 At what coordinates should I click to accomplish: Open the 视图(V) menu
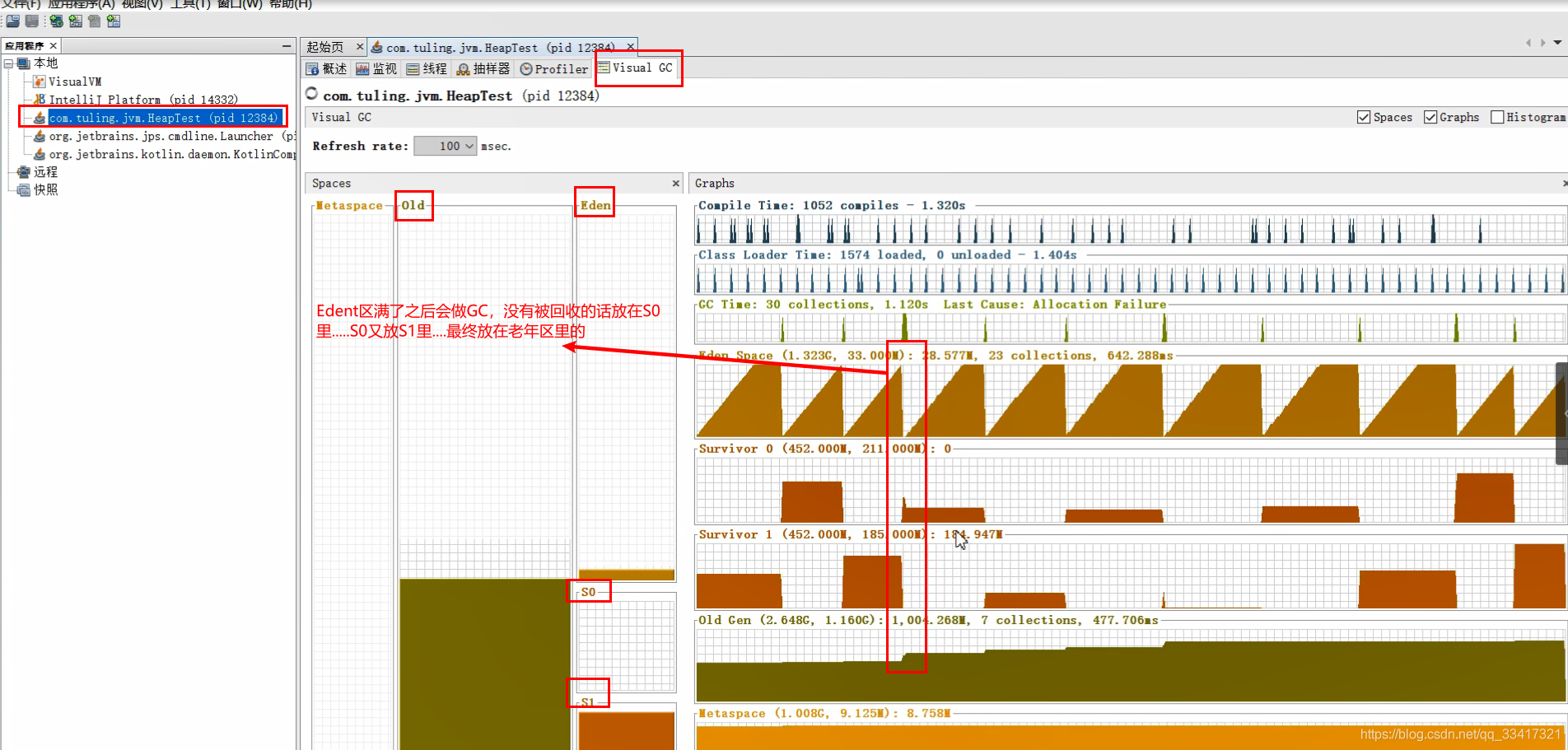(142, 4)
